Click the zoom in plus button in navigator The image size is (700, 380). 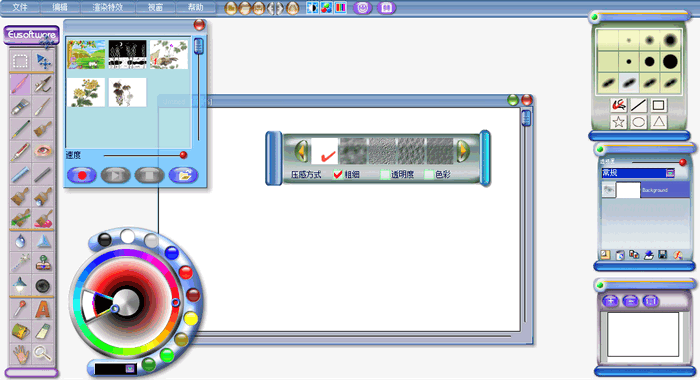(610, 301)
